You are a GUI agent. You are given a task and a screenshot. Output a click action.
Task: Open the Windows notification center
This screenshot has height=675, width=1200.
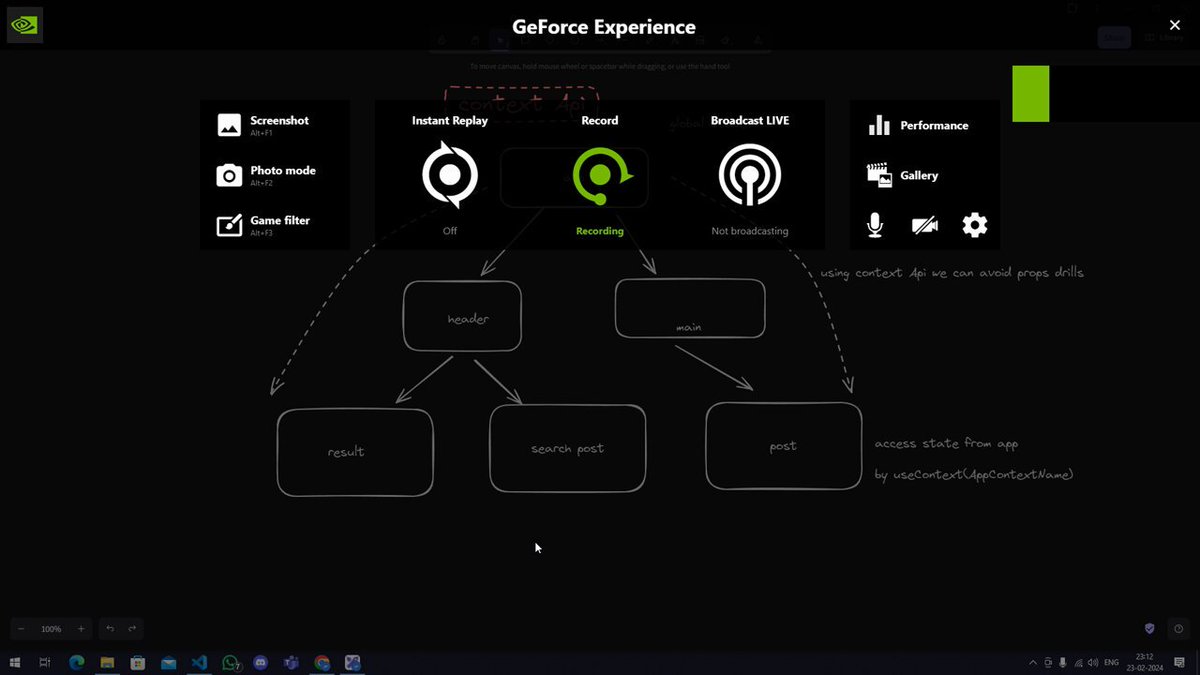(x=1180, y=662)
